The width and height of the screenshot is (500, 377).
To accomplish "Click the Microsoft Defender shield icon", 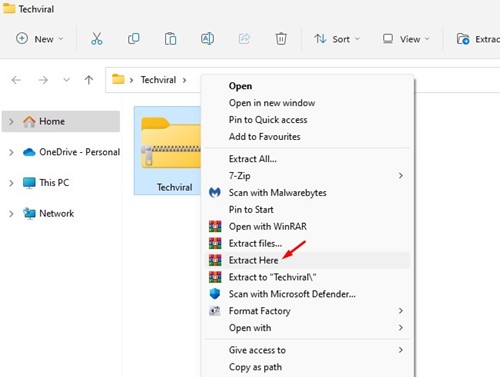I will point(215,294).
